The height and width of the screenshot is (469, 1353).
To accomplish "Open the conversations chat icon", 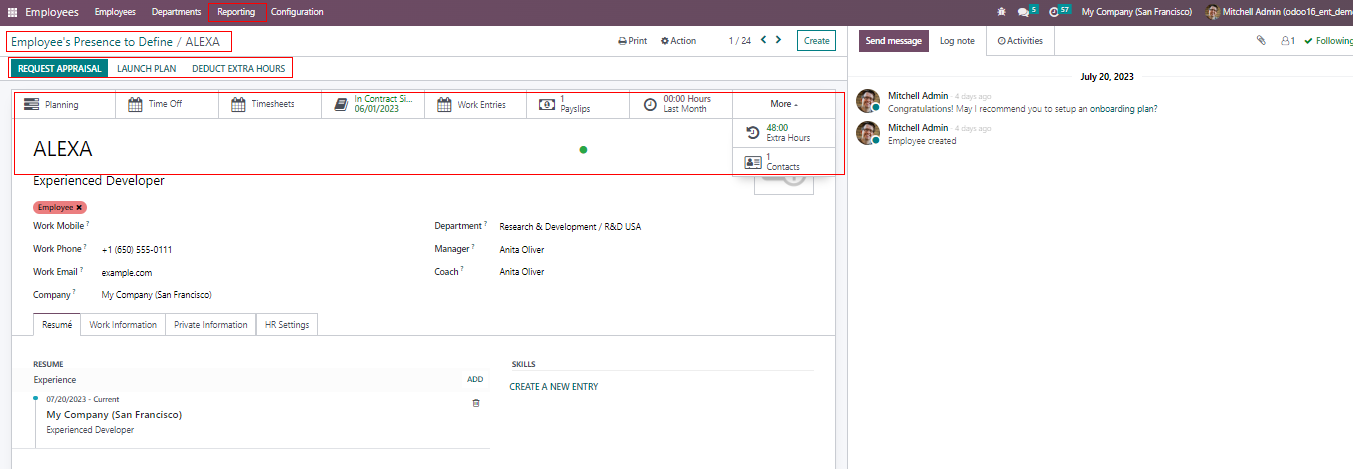I will coord(1023,12).
